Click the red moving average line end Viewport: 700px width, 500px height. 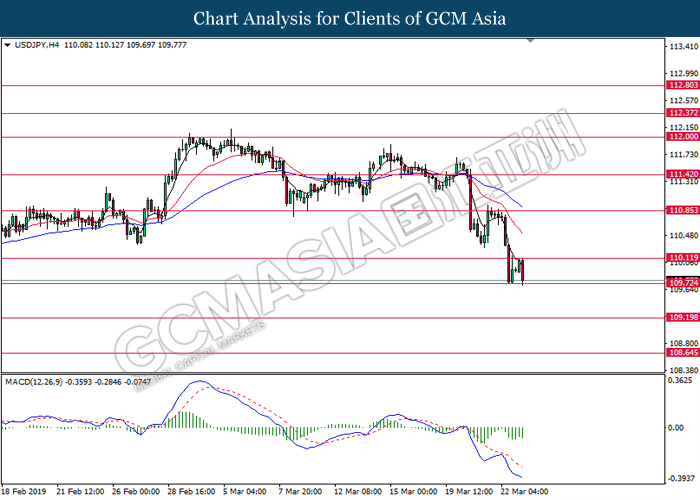tap(520, 231)
